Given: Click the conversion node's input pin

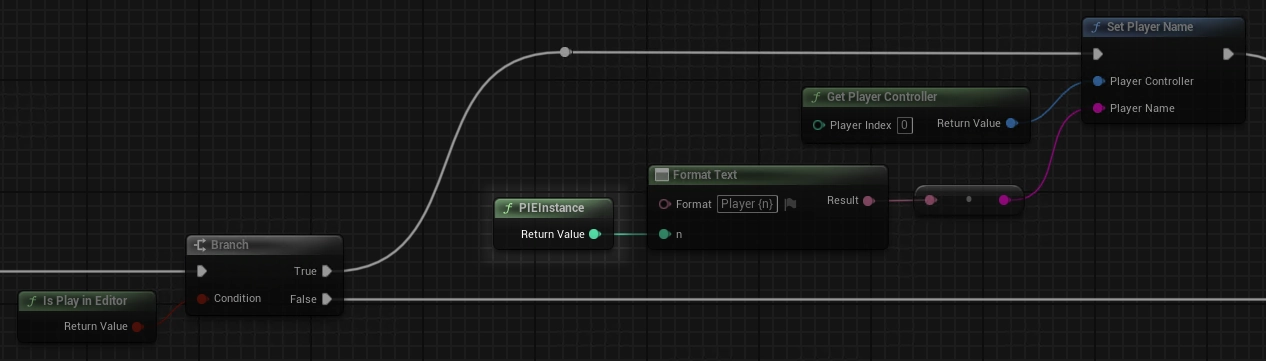Looking at the screenshot, I should coord(930,200).
